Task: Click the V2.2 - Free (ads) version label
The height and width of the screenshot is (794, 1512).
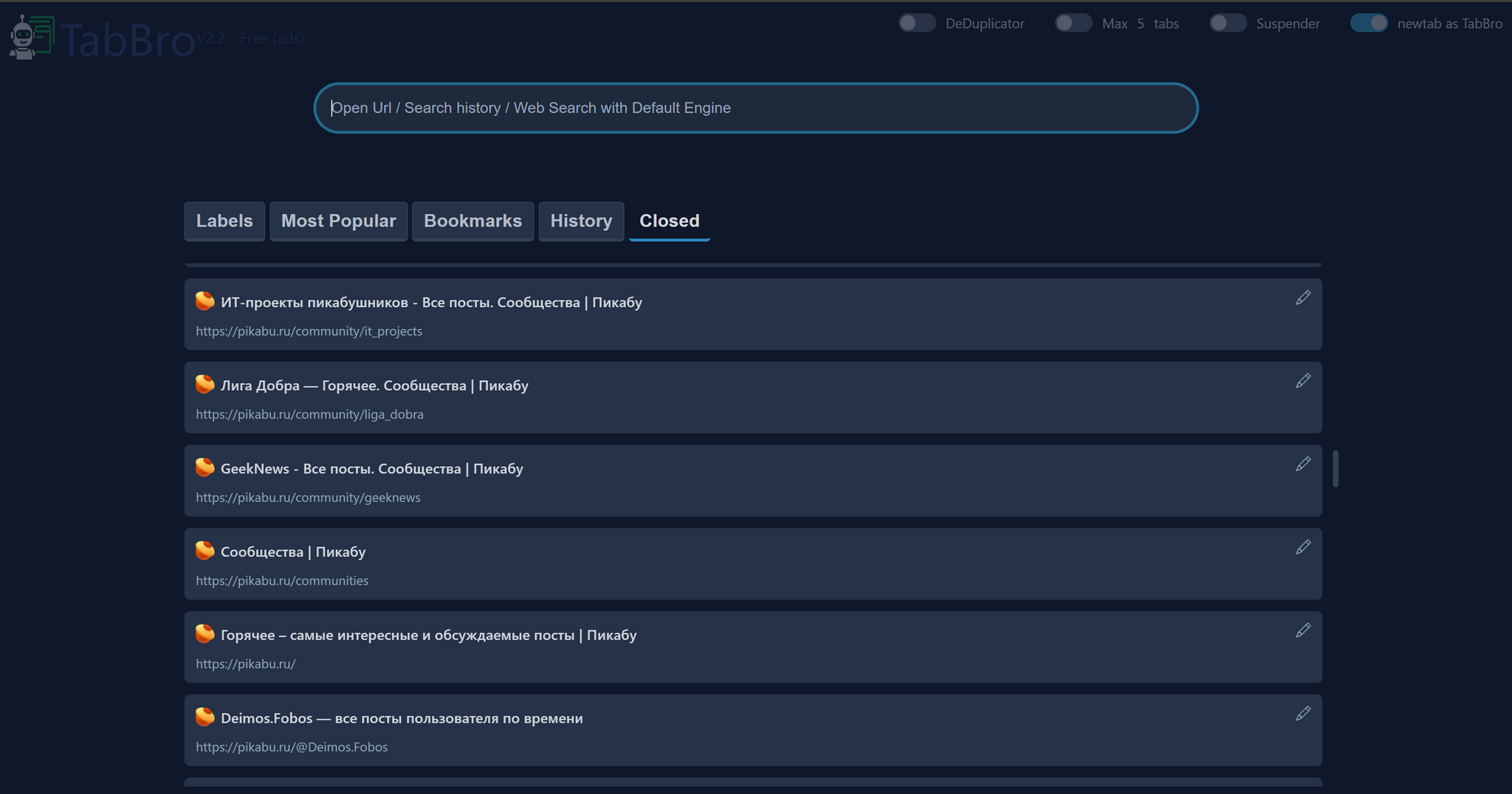Action: coord(250,38)
